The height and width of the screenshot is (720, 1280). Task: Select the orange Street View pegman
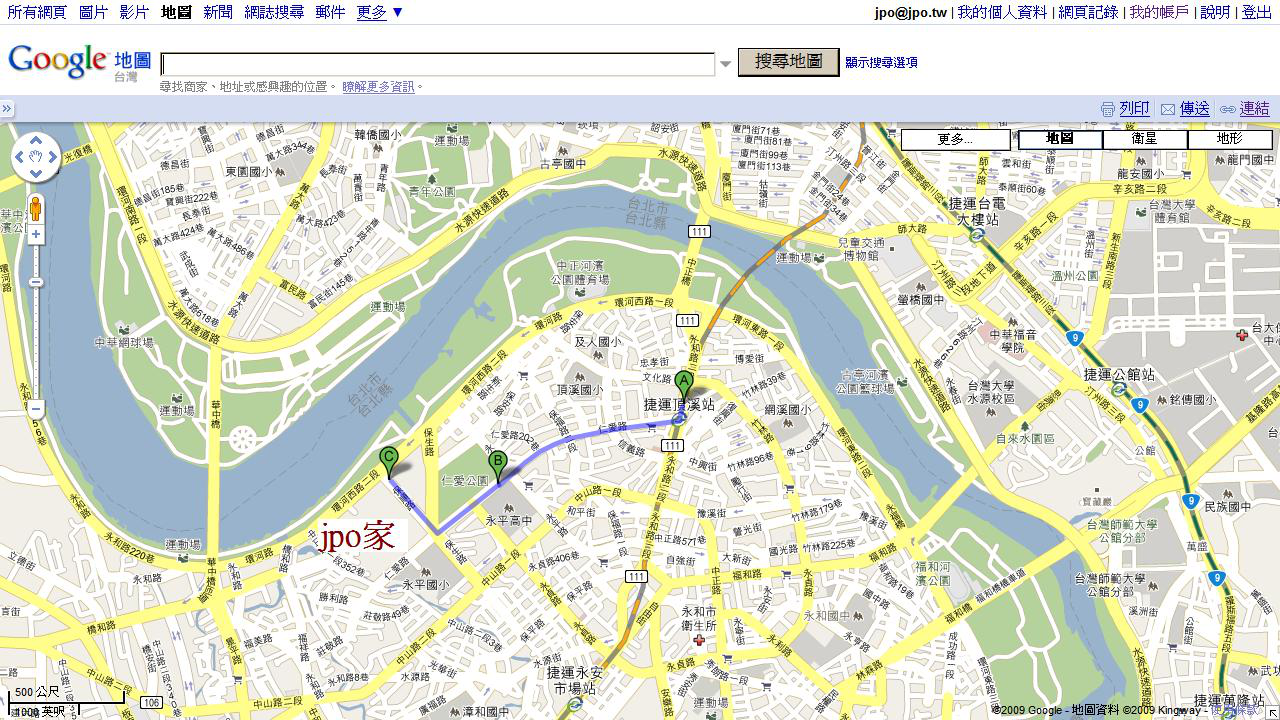tap(36, 210)
